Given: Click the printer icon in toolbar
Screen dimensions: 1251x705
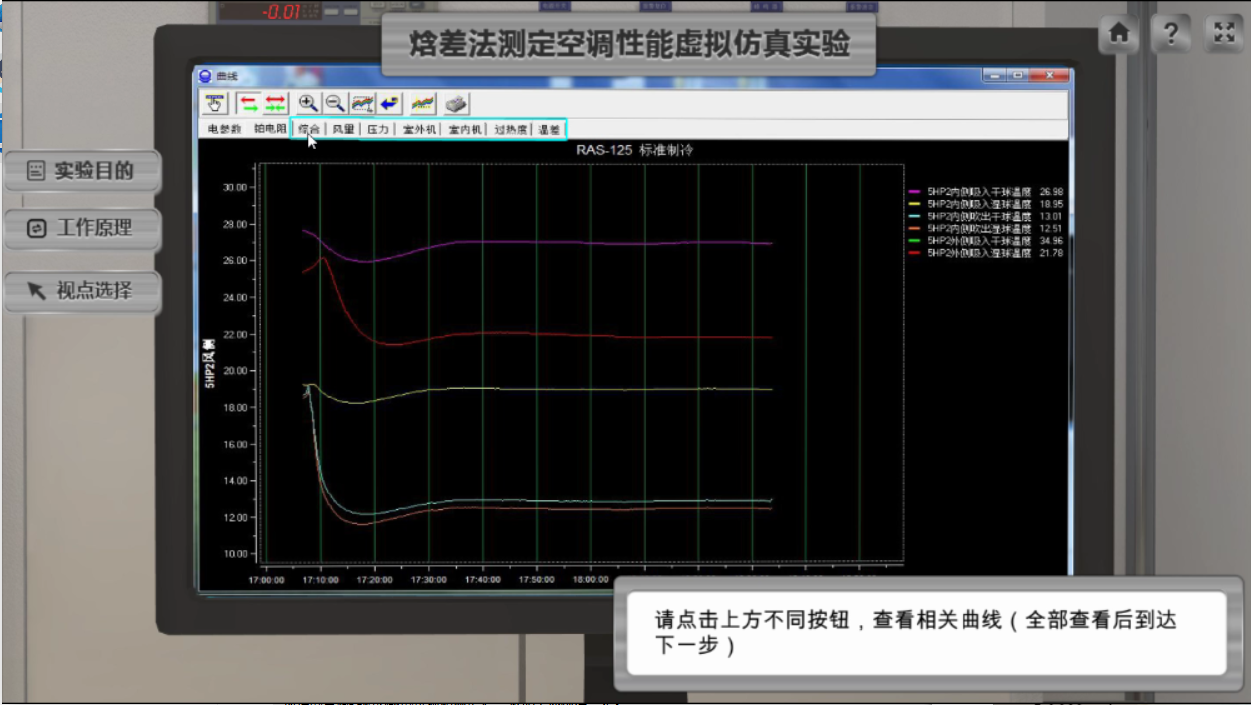Looking at the screenshot, I should coord(456,103).
